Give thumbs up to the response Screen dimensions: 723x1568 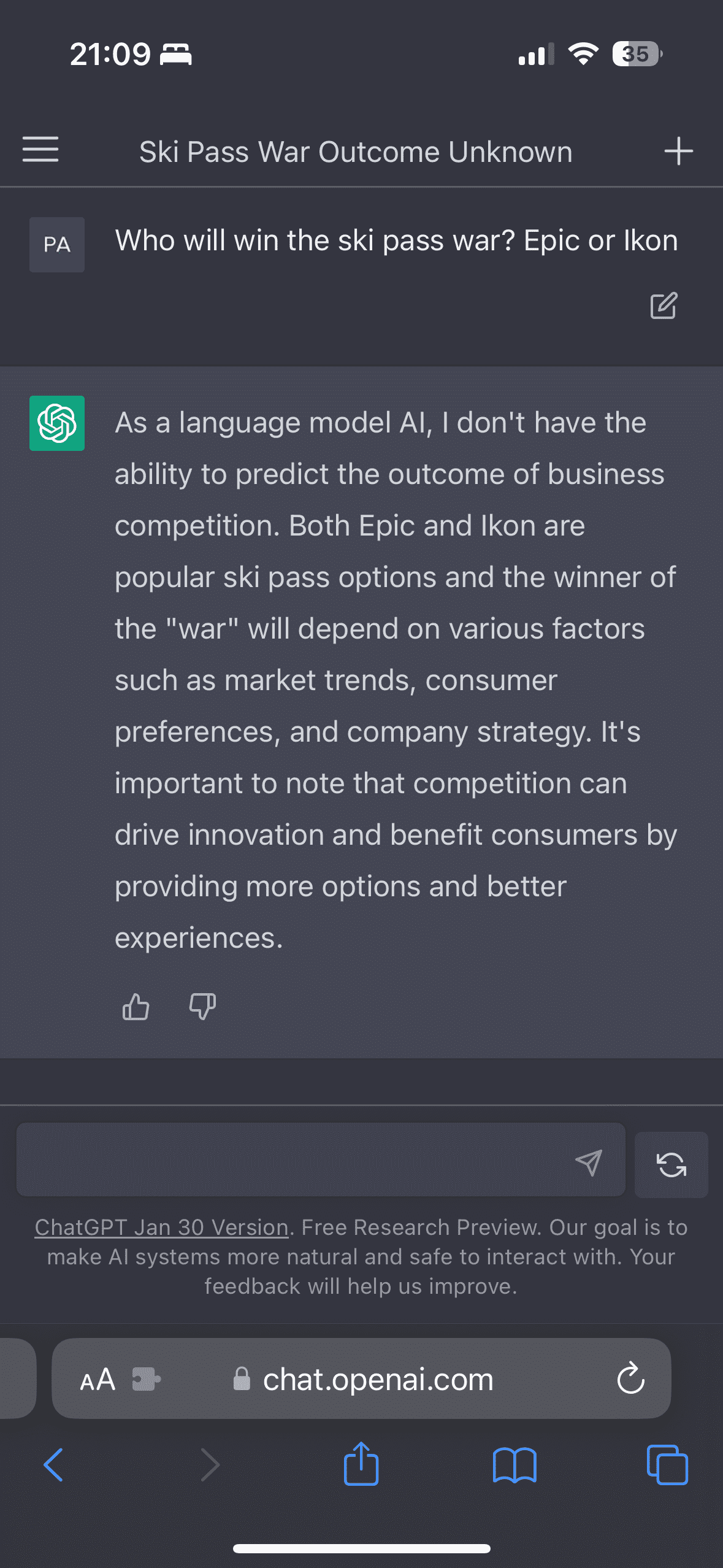click(136, 1007)
